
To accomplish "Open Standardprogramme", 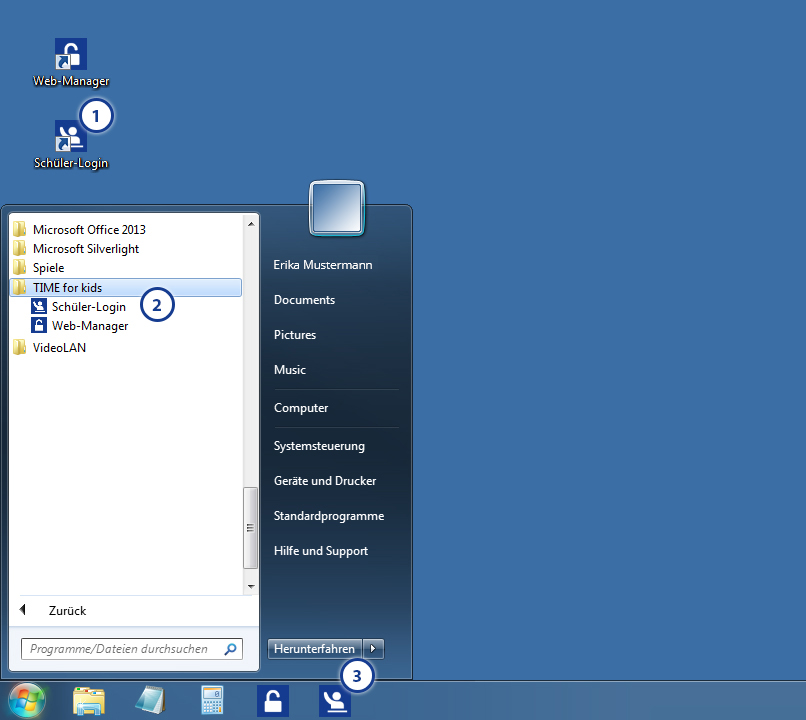I will click(x=329, y=515).
